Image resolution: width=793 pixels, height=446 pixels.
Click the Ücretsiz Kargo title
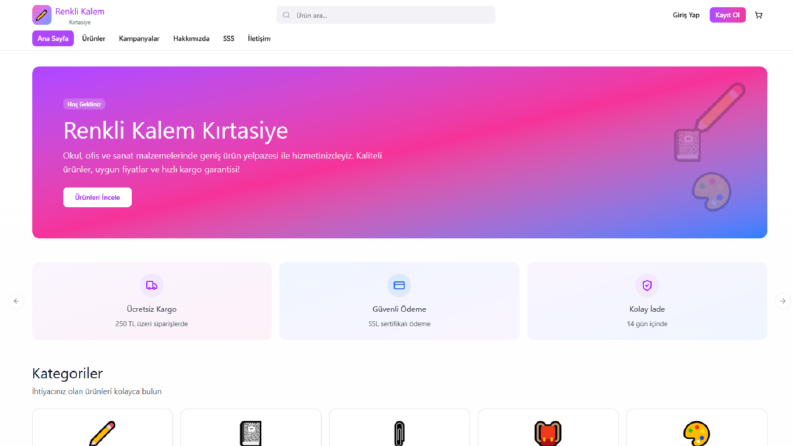152,309
